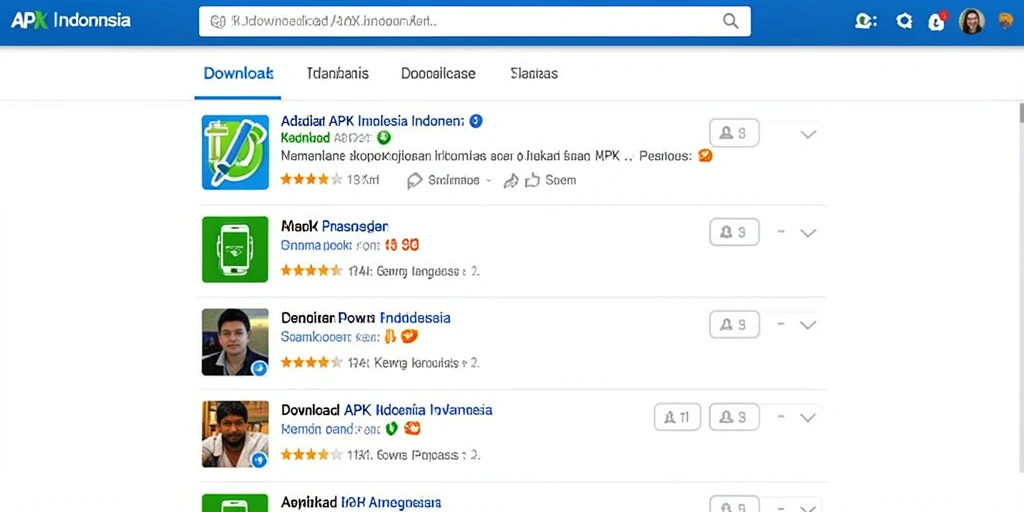Click orange check icon after Pesrioes
Viewport: 1024px width, 512px height.
(x=705, y=156)
